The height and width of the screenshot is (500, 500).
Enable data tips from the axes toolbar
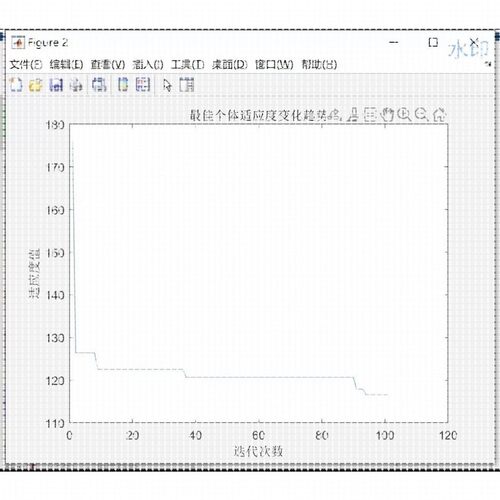[369, 115]
